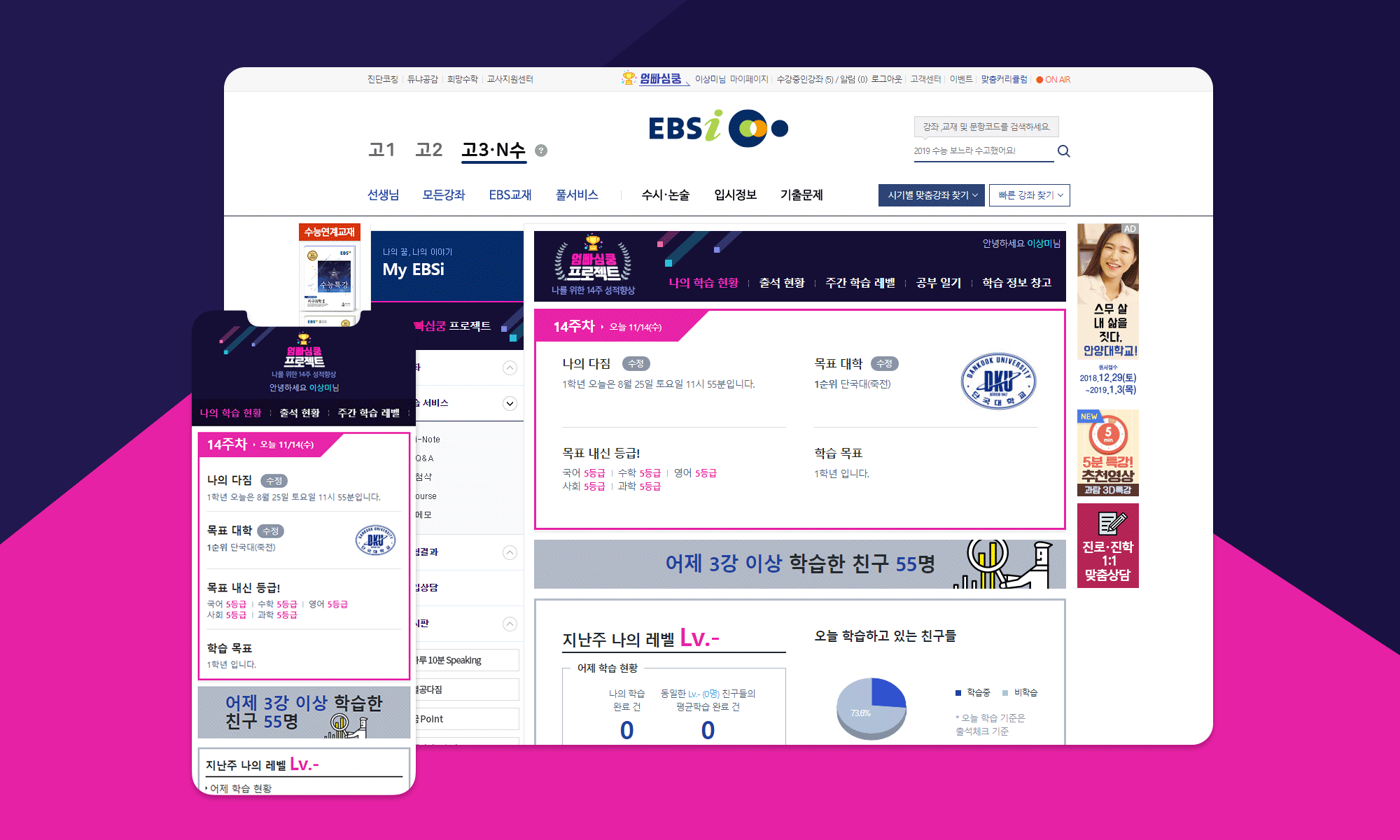Open the 기출문제 menu
Viewport: 1400px width, 840px height.
[x=802, y=195]
